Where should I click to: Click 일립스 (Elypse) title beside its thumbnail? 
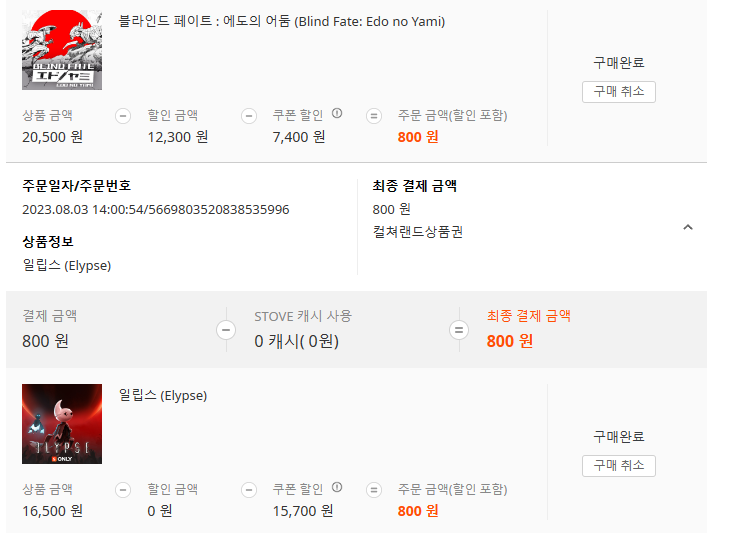pos(163,395)
